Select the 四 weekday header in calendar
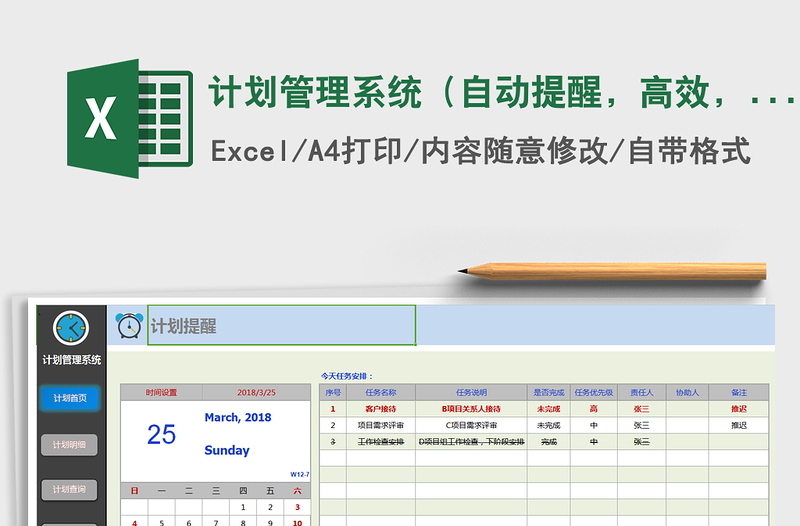This screenshot has height=526, width=800. 243,491
